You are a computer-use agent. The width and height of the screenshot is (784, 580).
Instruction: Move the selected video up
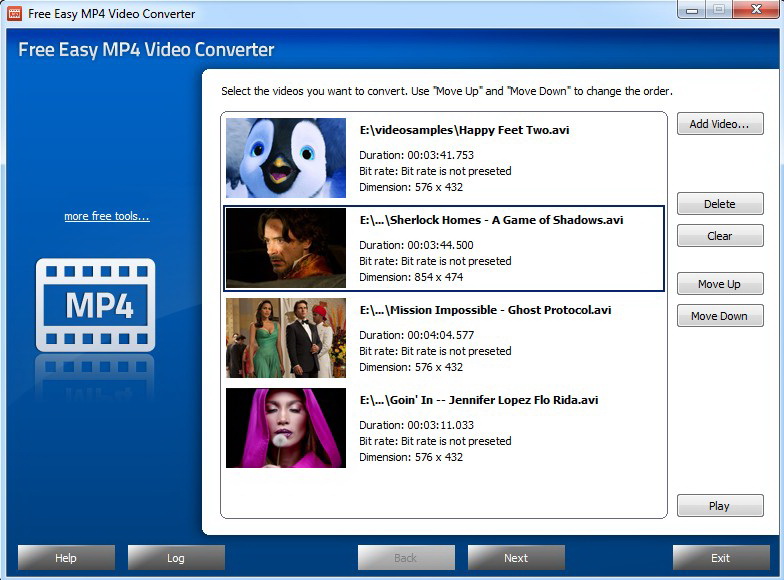click(720, 284)
